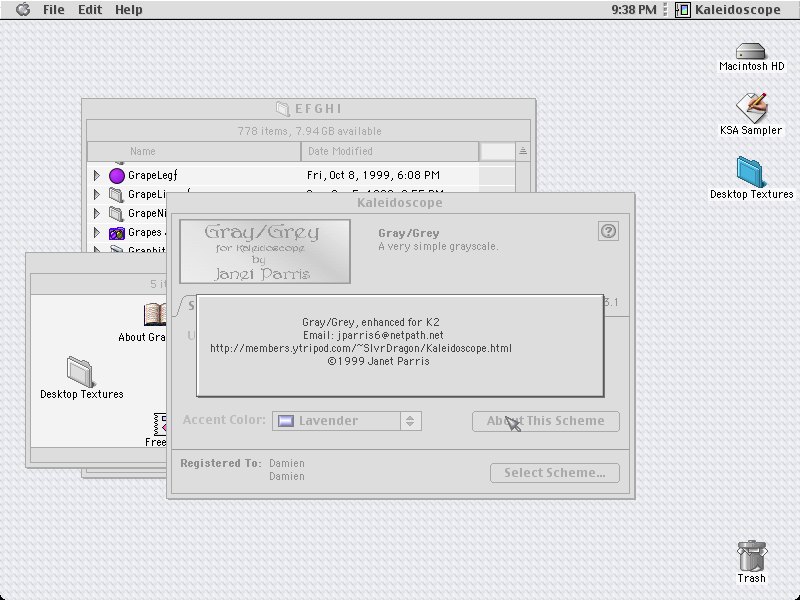
Task: Select the Macintosh HD drive icon
Action: coord(751,51)
